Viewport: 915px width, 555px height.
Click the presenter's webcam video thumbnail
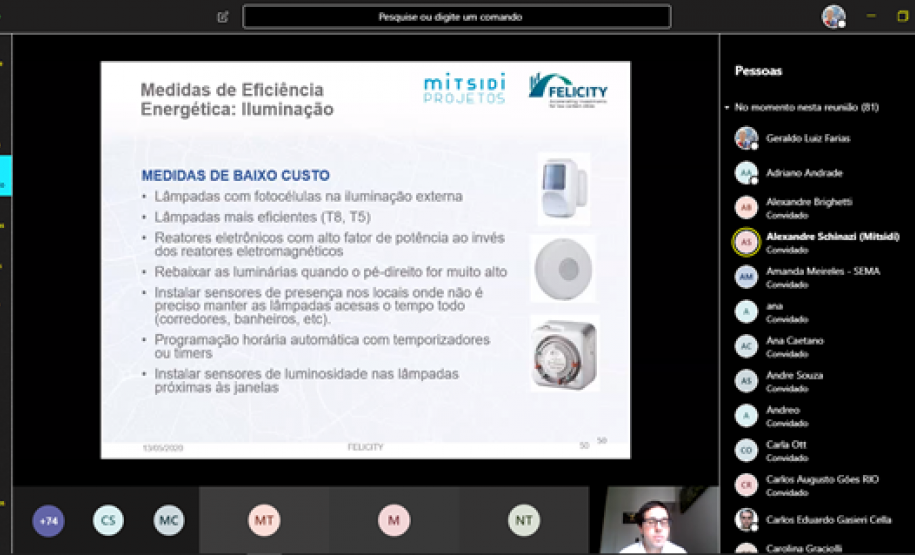[654, 520]
